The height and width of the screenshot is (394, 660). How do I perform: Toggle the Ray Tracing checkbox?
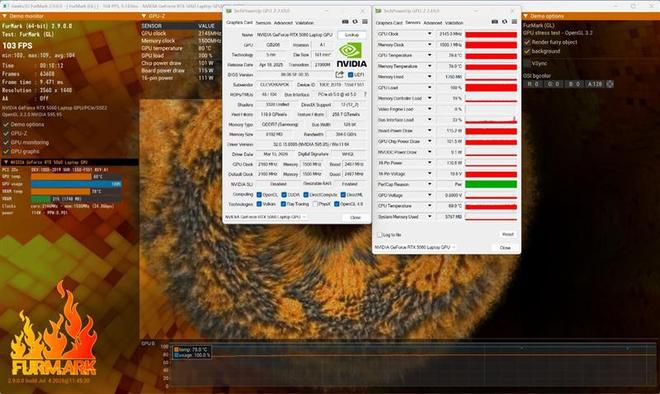pyautogui.click(x=283, y=204)
